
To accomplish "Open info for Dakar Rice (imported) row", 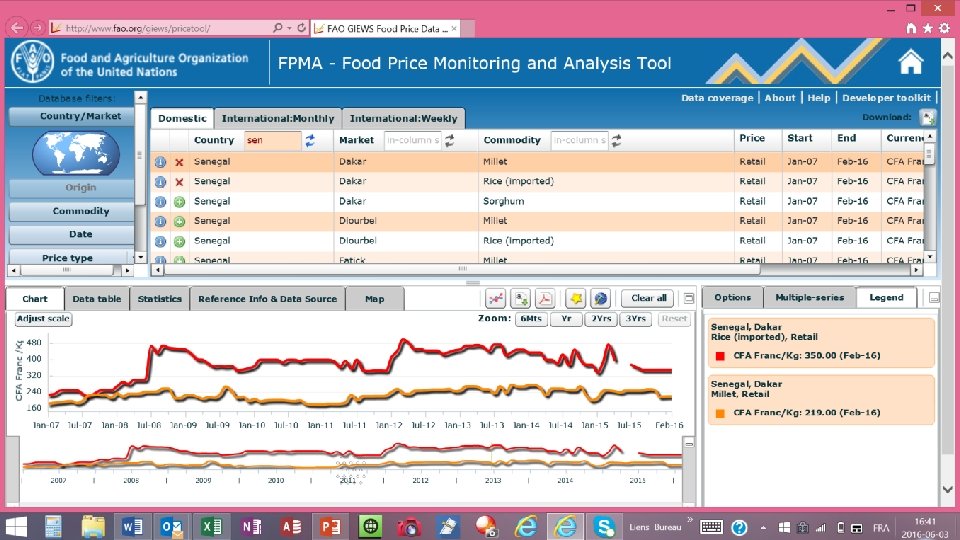I will (x=160, y=182).
